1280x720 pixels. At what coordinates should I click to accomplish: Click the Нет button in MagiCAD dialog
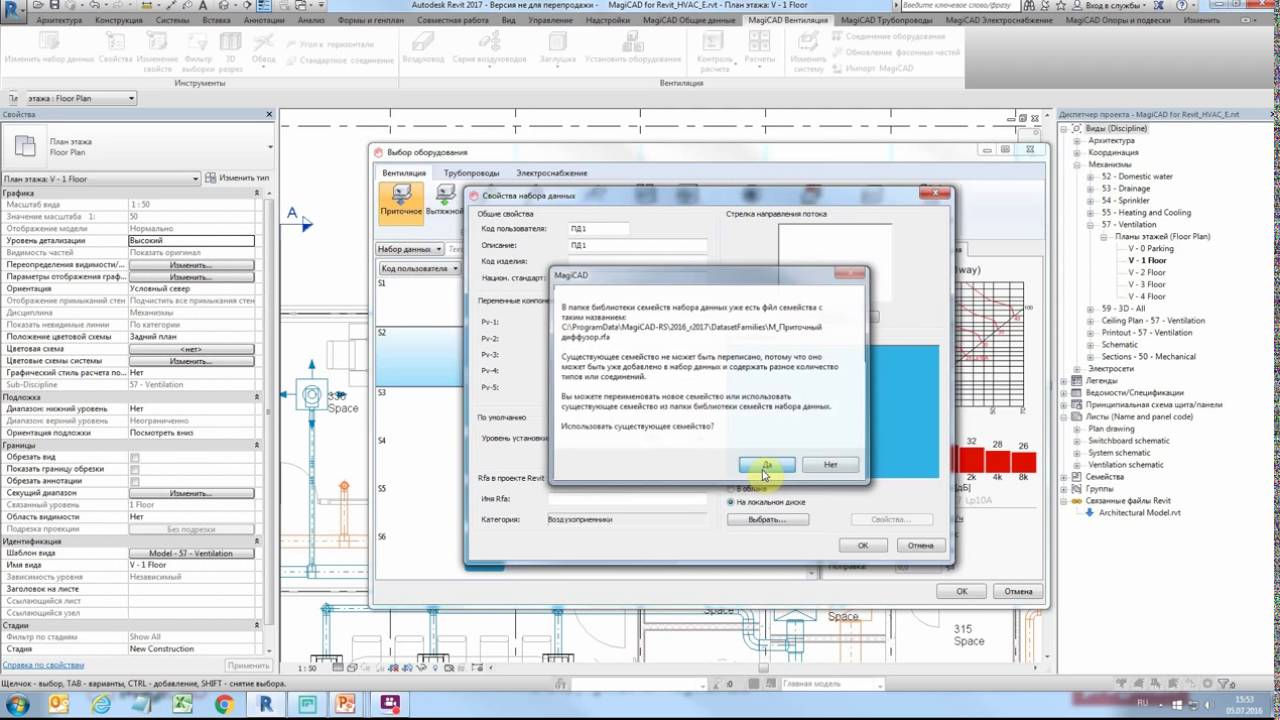tap(830, 465)
